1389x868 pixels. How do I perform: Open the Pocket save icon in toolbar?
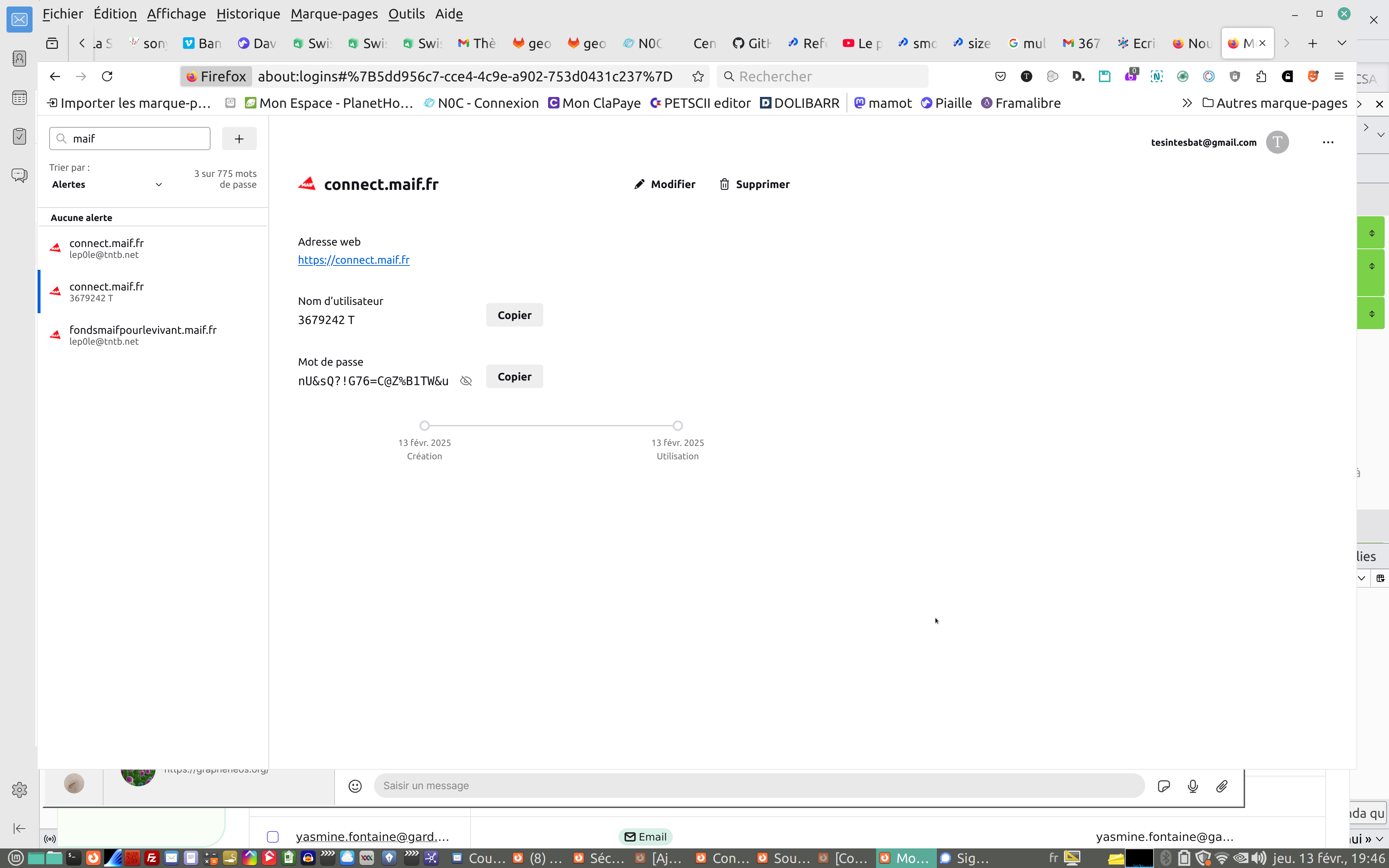[1001, 76]
